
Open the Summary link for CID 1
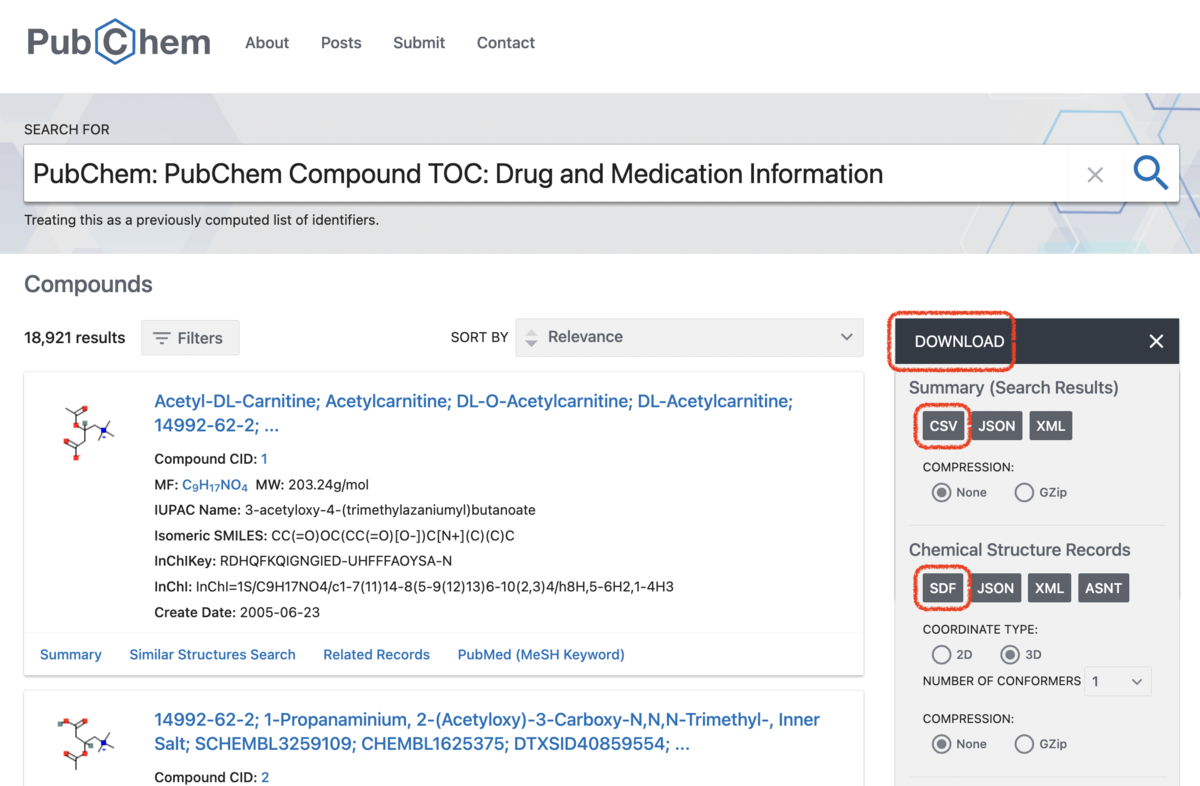pyautogui.click(x=71, y=655)
